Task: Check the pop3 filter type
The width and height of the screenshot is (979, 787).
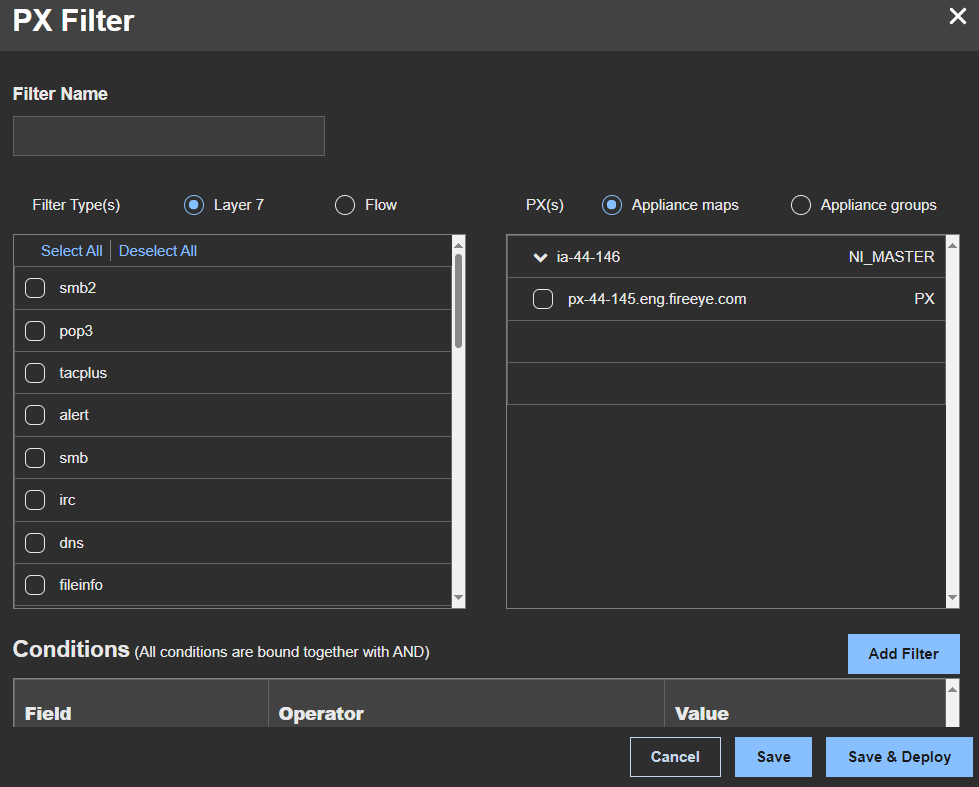Action: (35, 331)
